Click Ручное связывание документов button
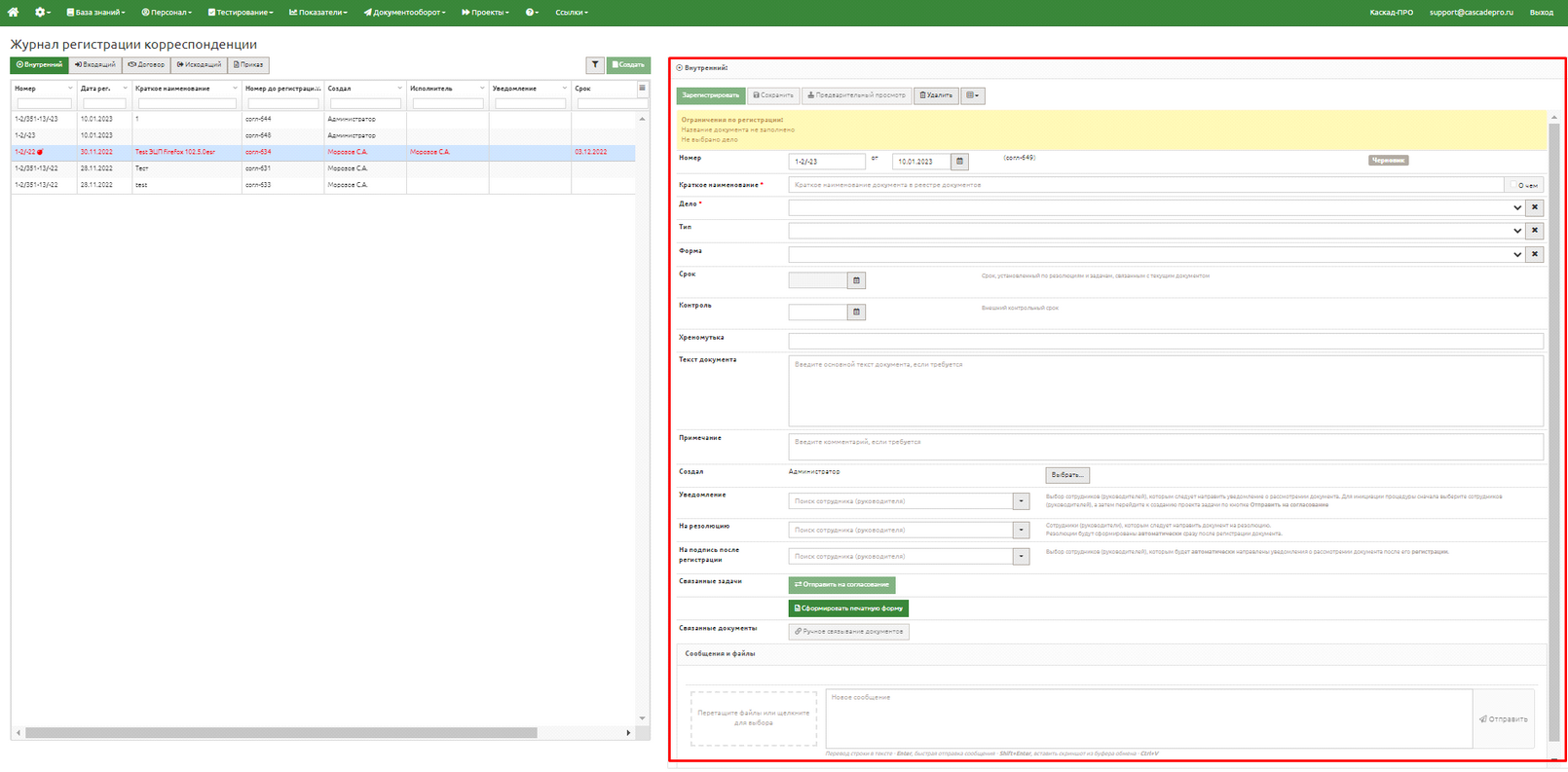The height and width of the screenshot is (772, 1568). (848, 632)
